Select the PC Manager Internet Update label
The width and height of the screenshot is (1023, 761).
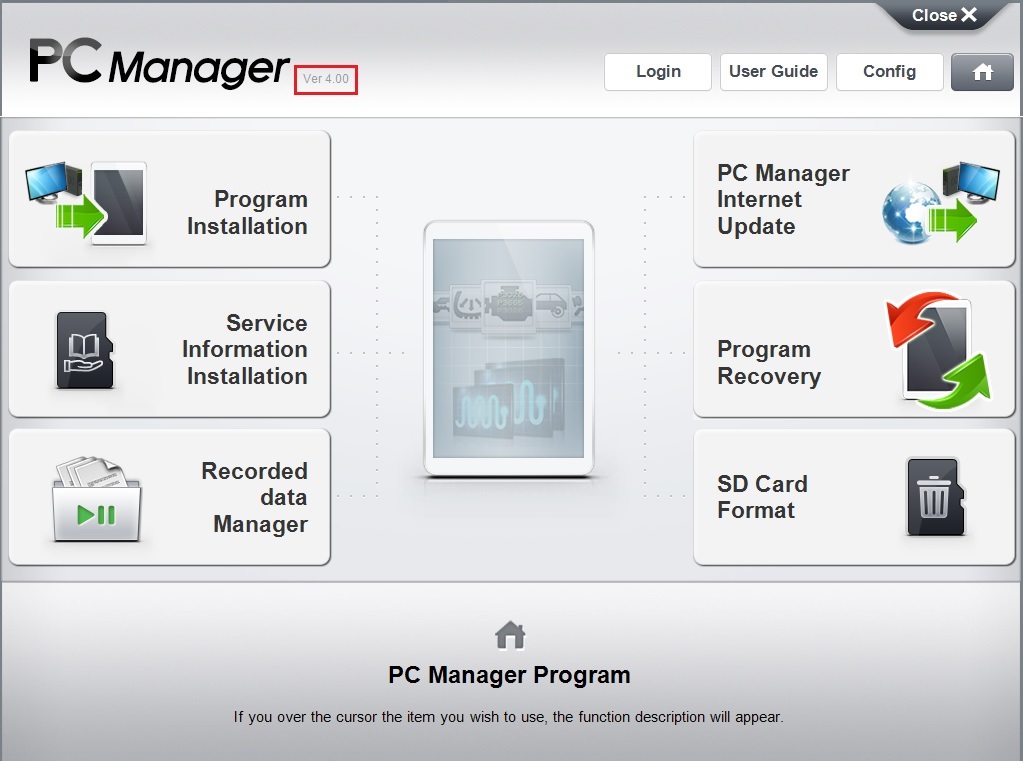click(x=783, y=199)
